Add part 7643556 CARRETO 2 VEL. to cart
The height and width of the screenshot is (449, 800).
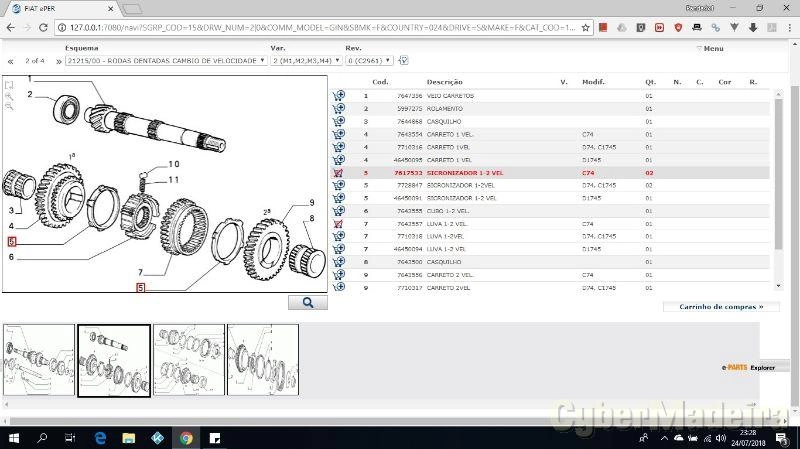(x=339, y=274)
